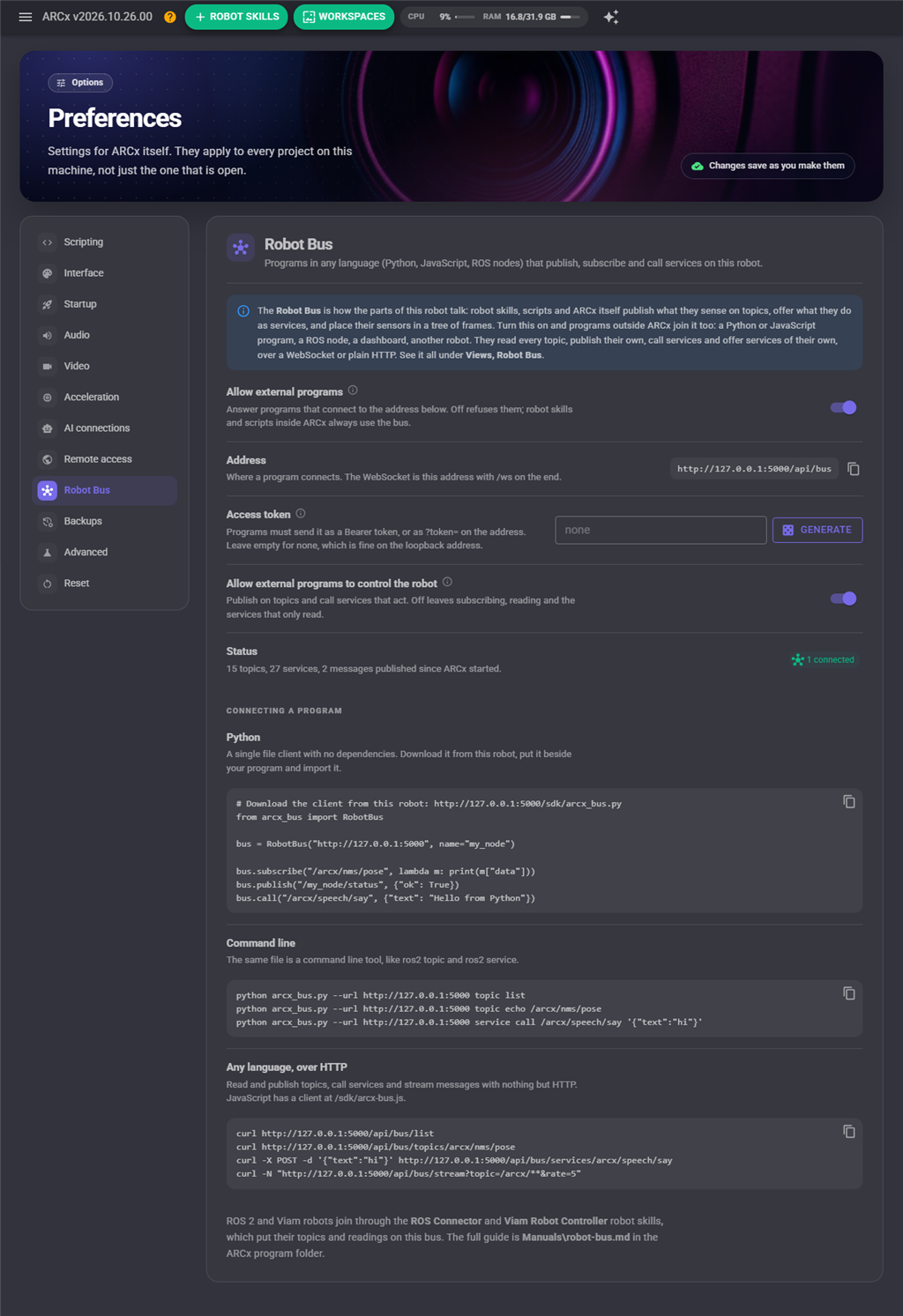
Task: Click the RAM usage meter
Action: (x=531, y=17)
